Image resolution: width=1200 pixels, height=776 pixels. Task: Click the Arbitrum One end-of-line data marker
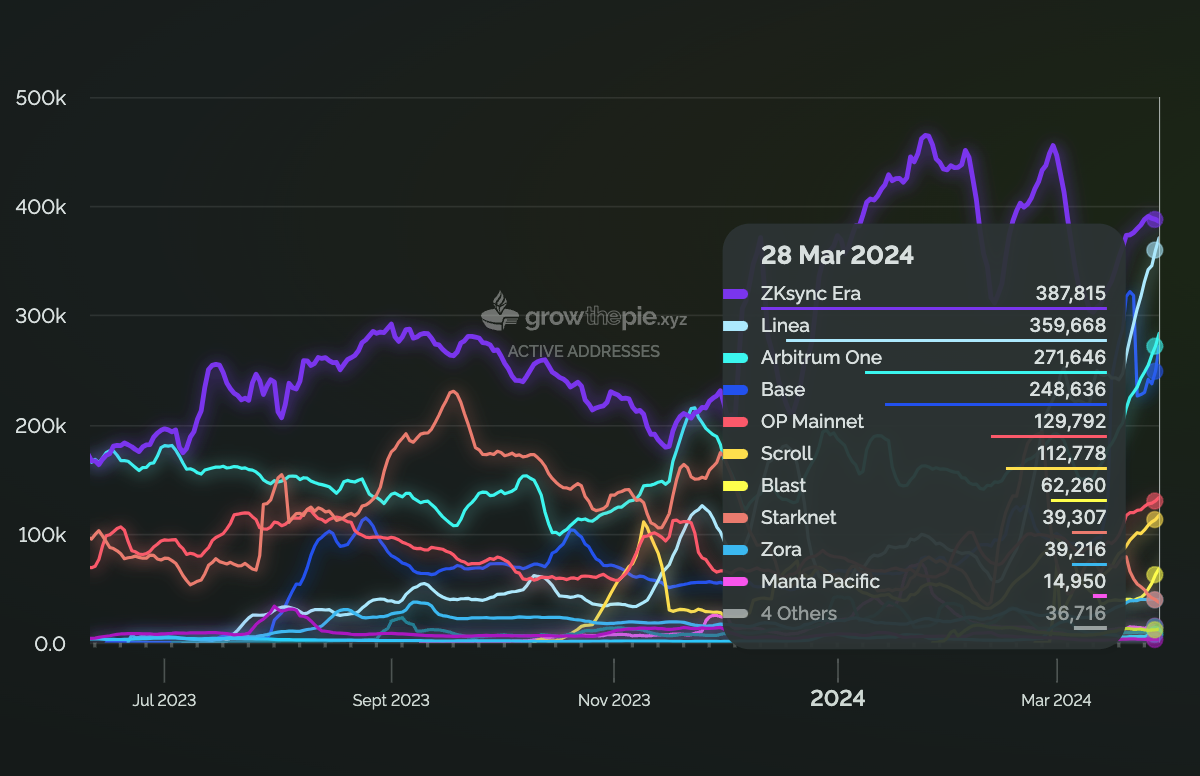(x=1154, y=346)
